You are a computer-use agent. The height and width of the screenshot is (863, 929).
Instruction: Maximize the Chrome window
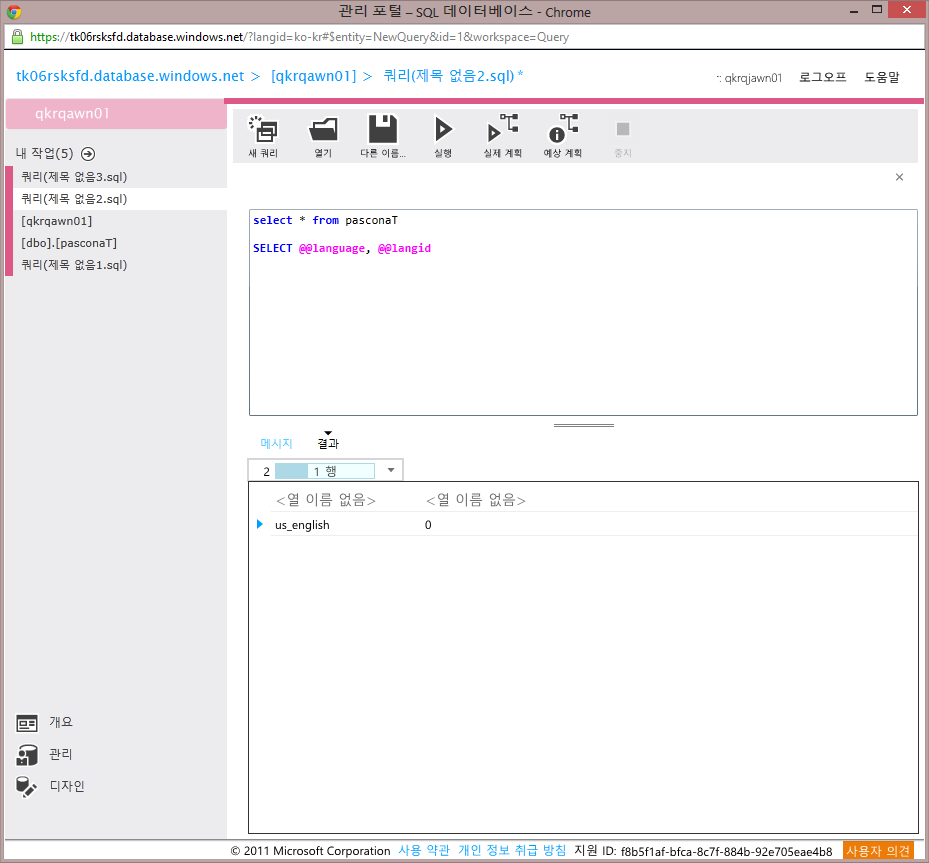(x=877, y=9)
